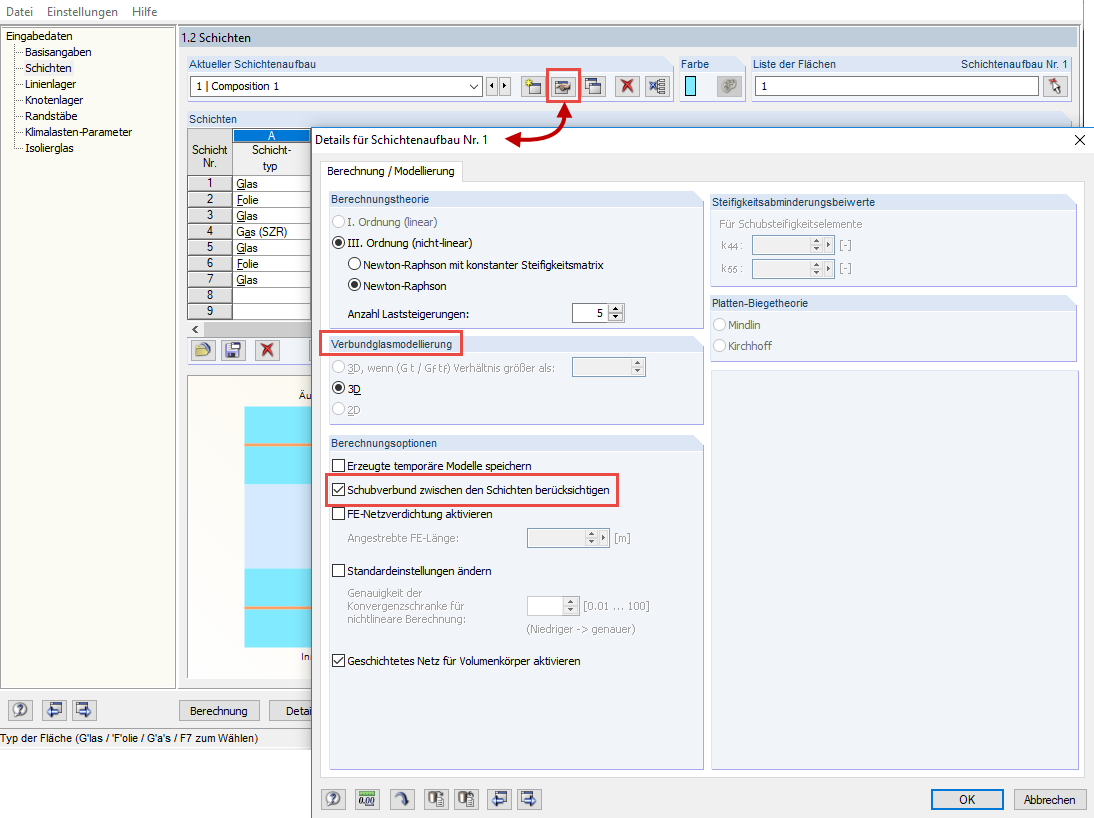
Task: Confirm the dialog with OK
Action: pos(967,799)
